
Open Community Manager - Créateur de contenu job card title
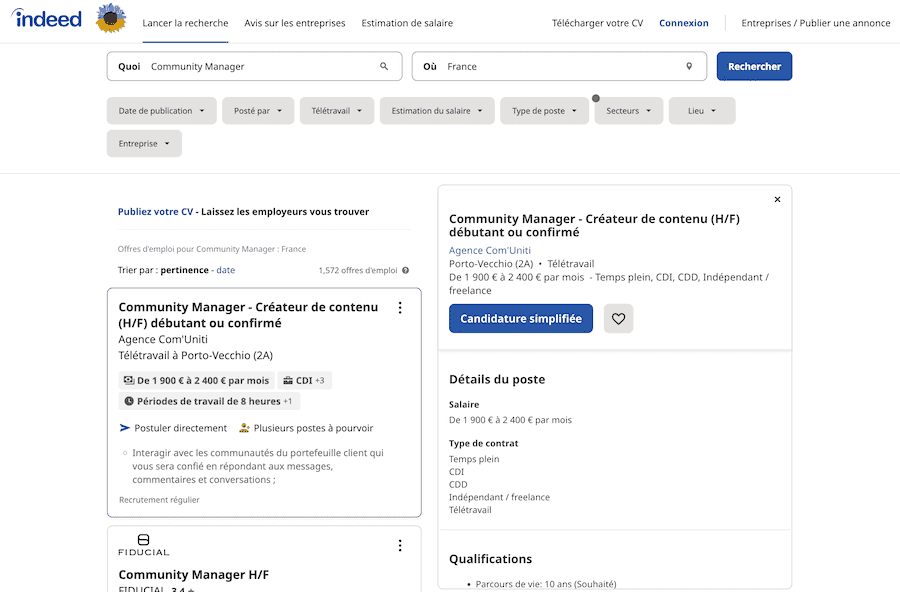pos(248,315)
